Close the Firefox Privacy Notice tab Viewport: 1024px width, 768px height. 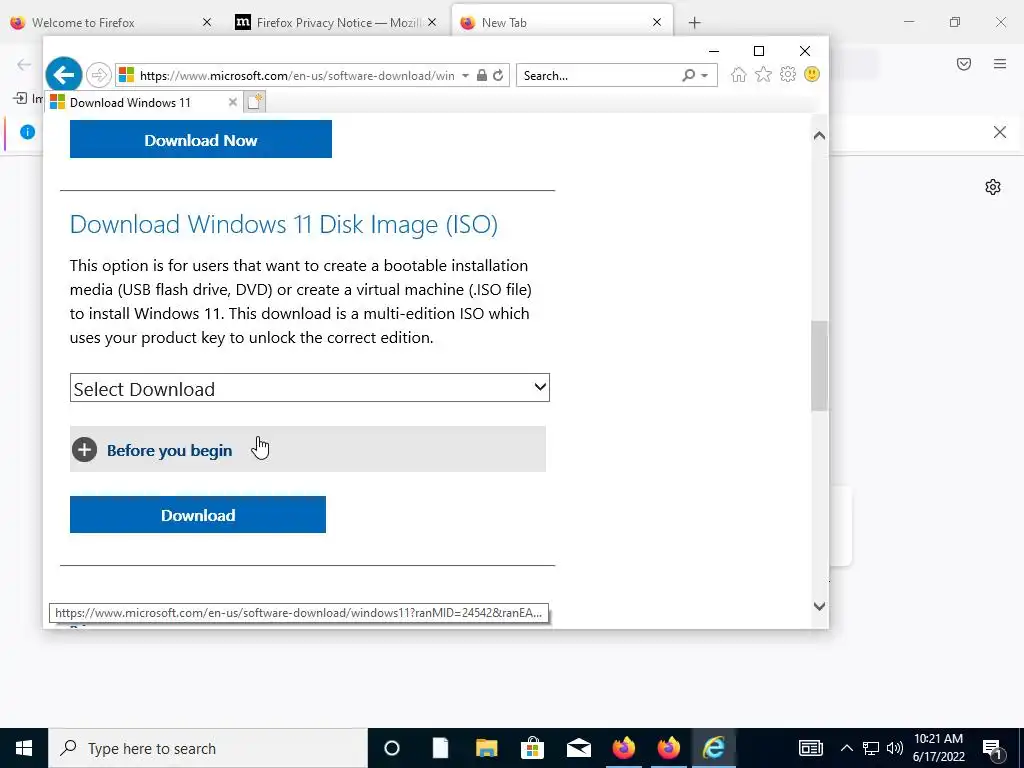[x=432, y=22]
